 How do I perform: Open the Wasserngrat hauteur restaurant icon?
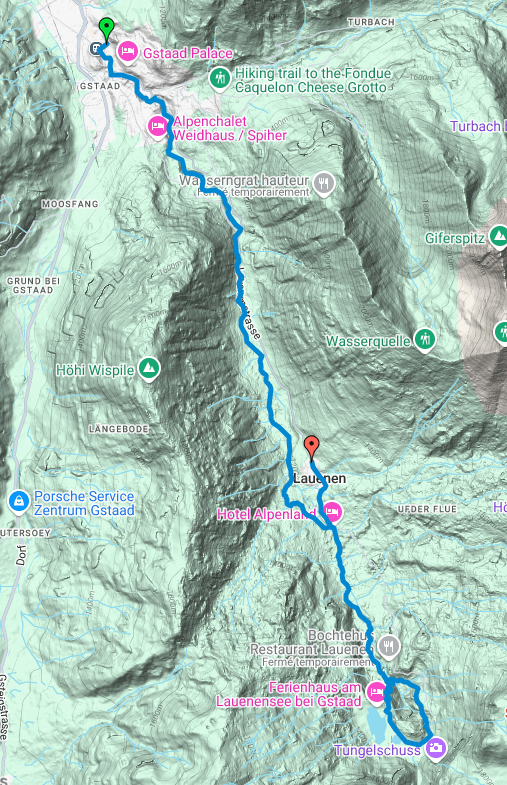[x=324, y=185]
